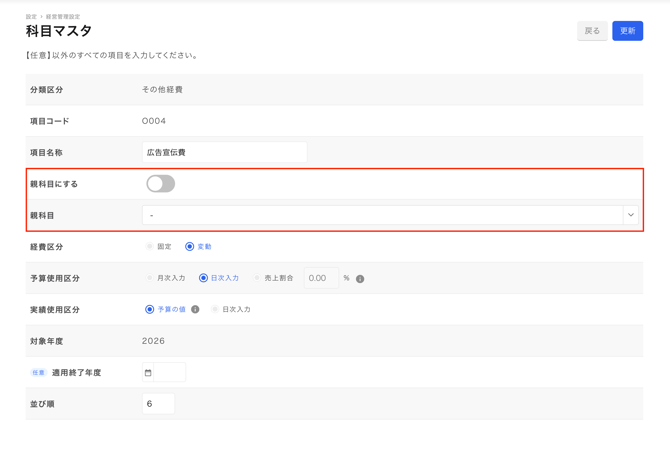The height and width of the screenshot is (451, 670).
Task: Click info icon next to percent field
Action: tap(360, 279)
